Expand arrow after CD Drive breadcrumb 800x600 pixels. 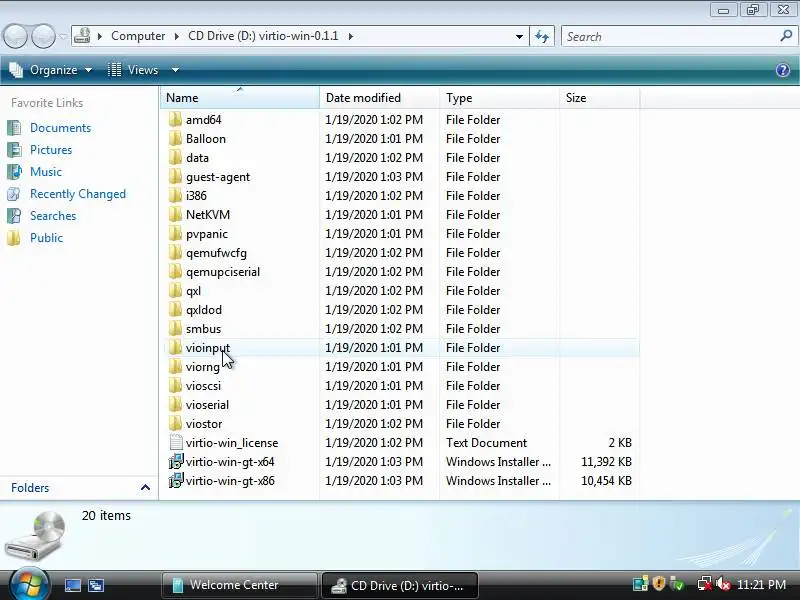click(351, 36)
